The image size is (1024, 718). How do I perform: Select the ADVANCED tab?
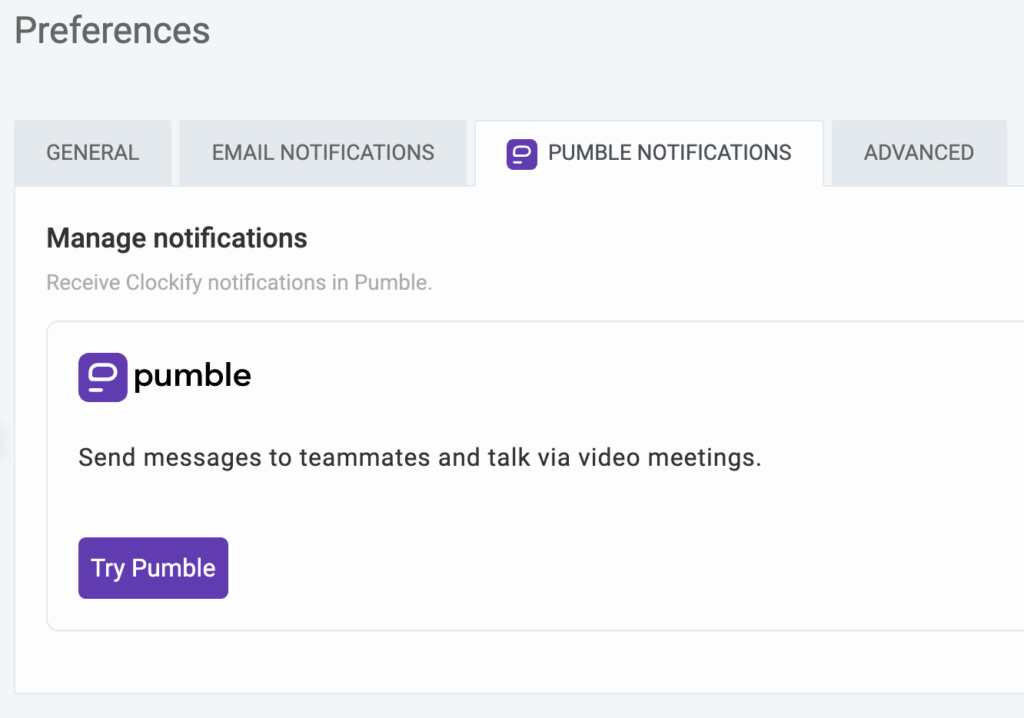pyautogui.click(x=918, y=152)
